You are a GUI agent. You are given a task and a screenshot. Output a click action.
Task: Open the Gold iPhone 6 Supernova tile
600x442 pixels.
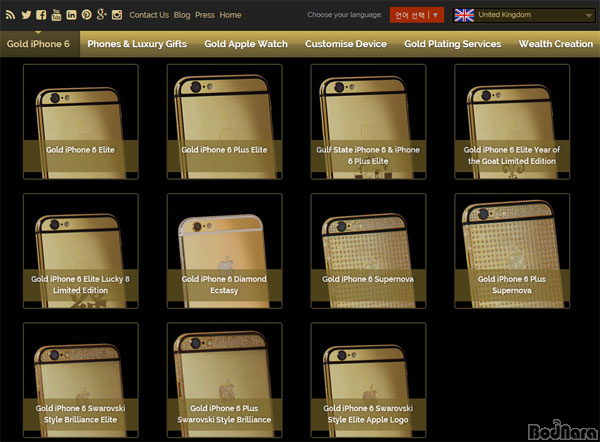coord(368,251)
